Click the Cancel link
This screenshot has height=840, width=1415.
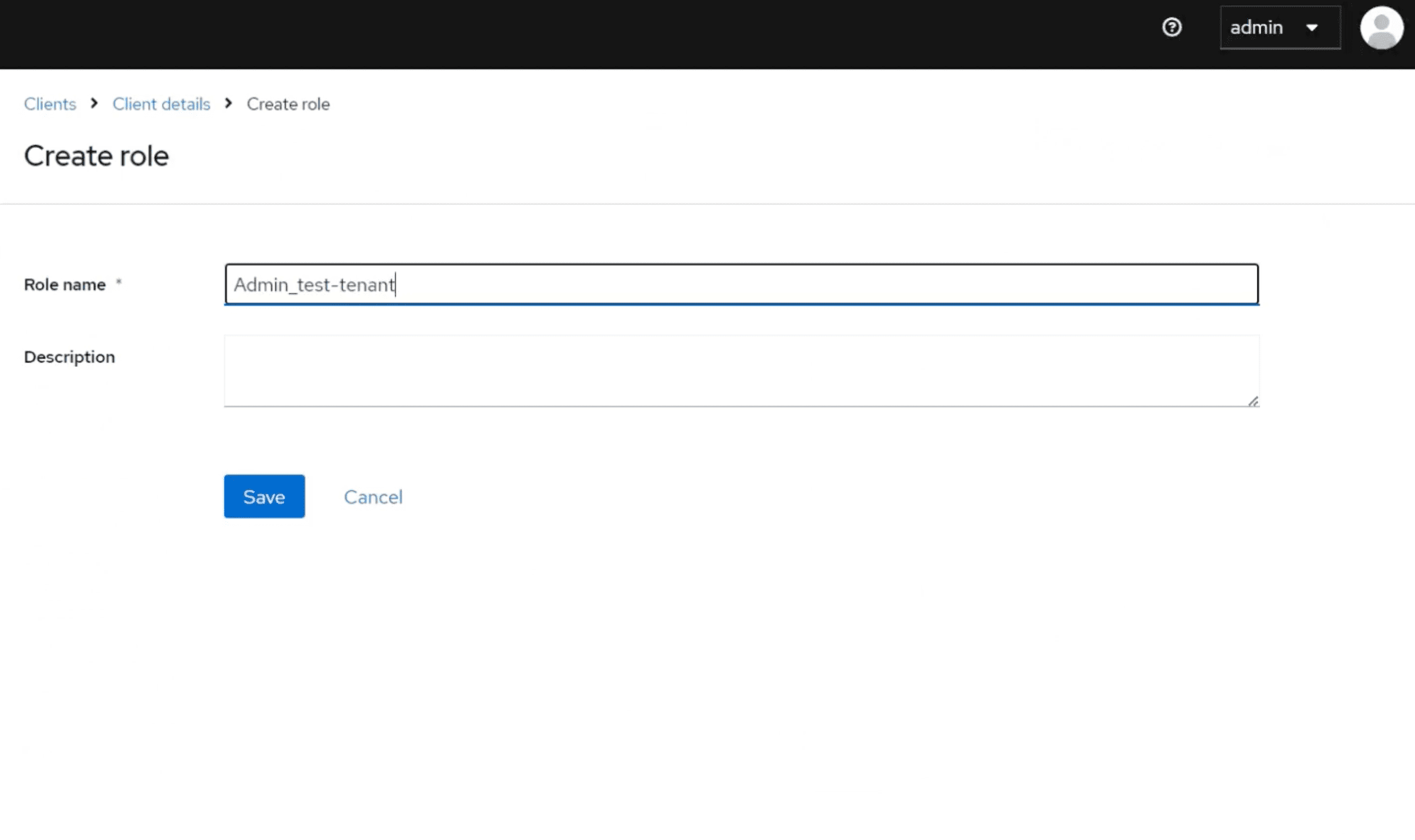[373, 497]
